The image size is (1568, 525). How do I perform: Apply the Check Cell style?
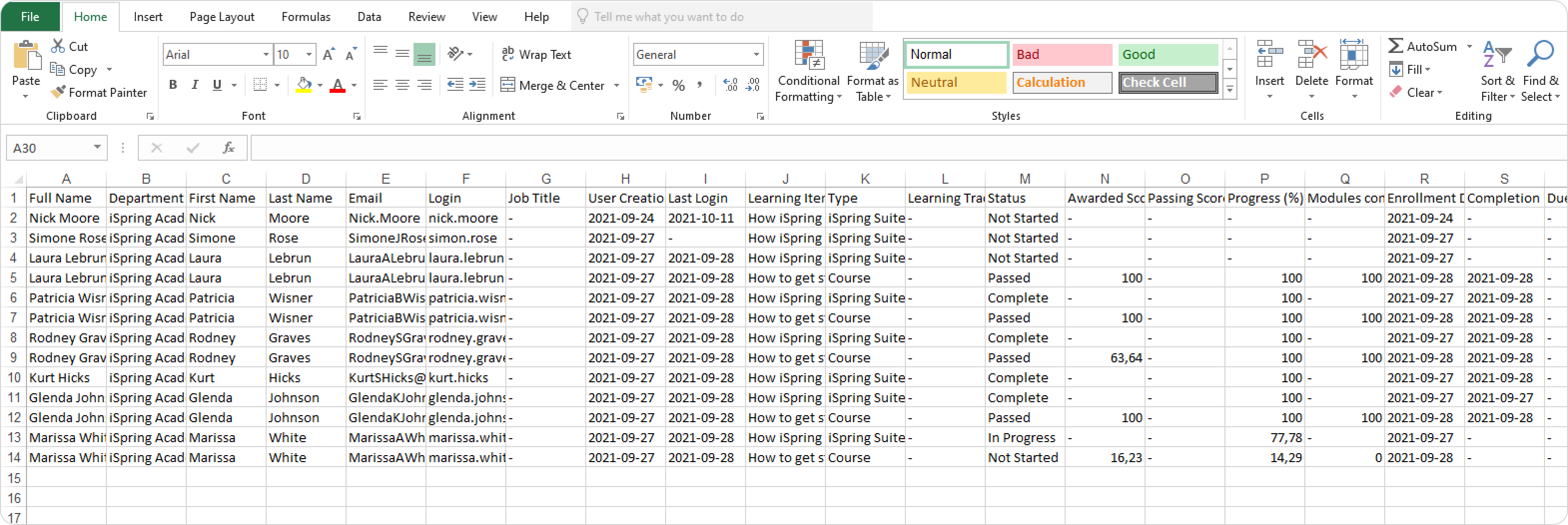click(x=1168, y=83)
